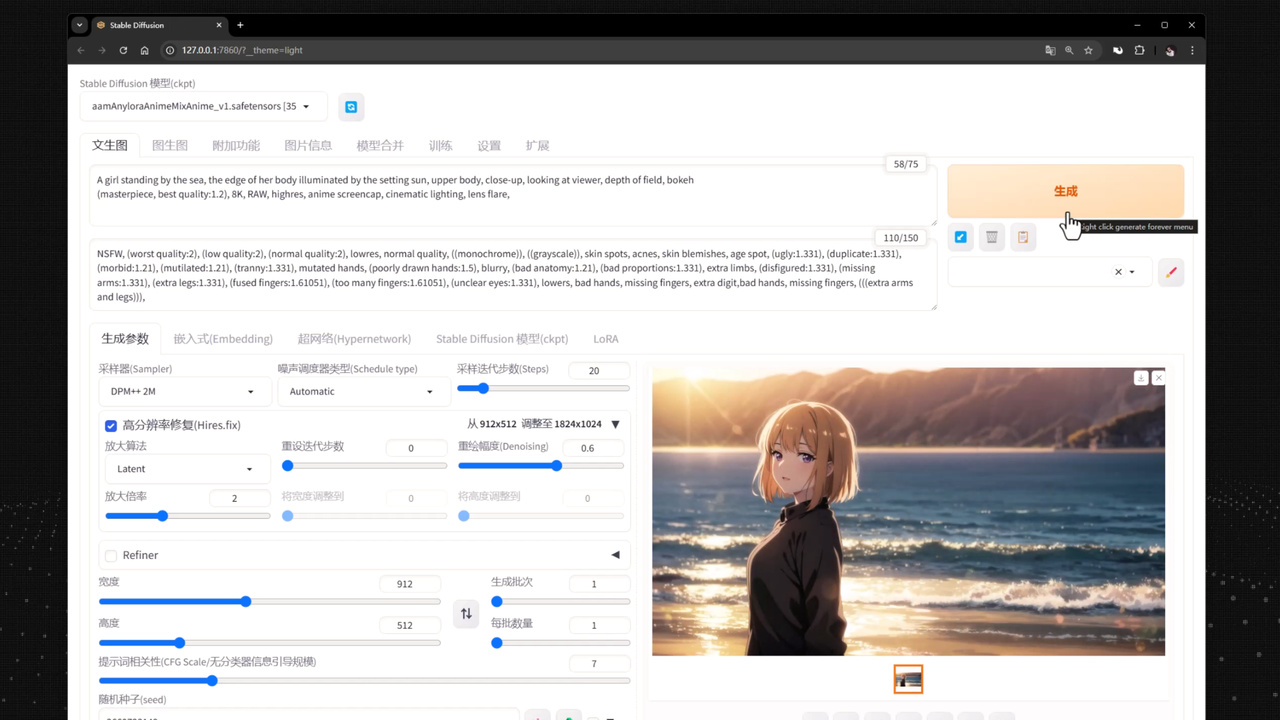Open the style editor paintbrush icon
The image size is (1280, 720).
tap(1171, 272)
